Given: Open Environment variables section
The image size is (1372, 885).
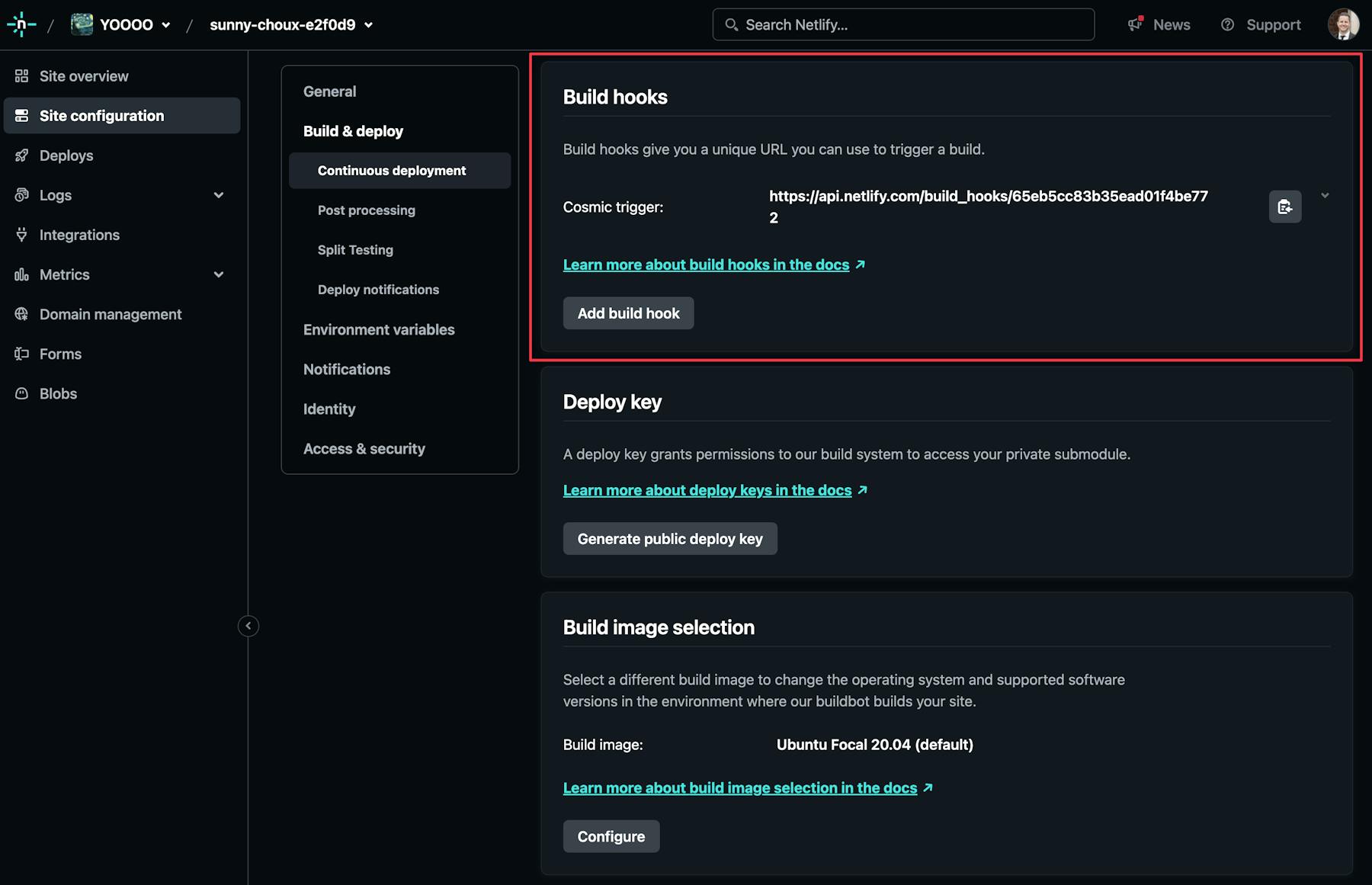Looking at the screenshot, I should (x=379, y=329).
